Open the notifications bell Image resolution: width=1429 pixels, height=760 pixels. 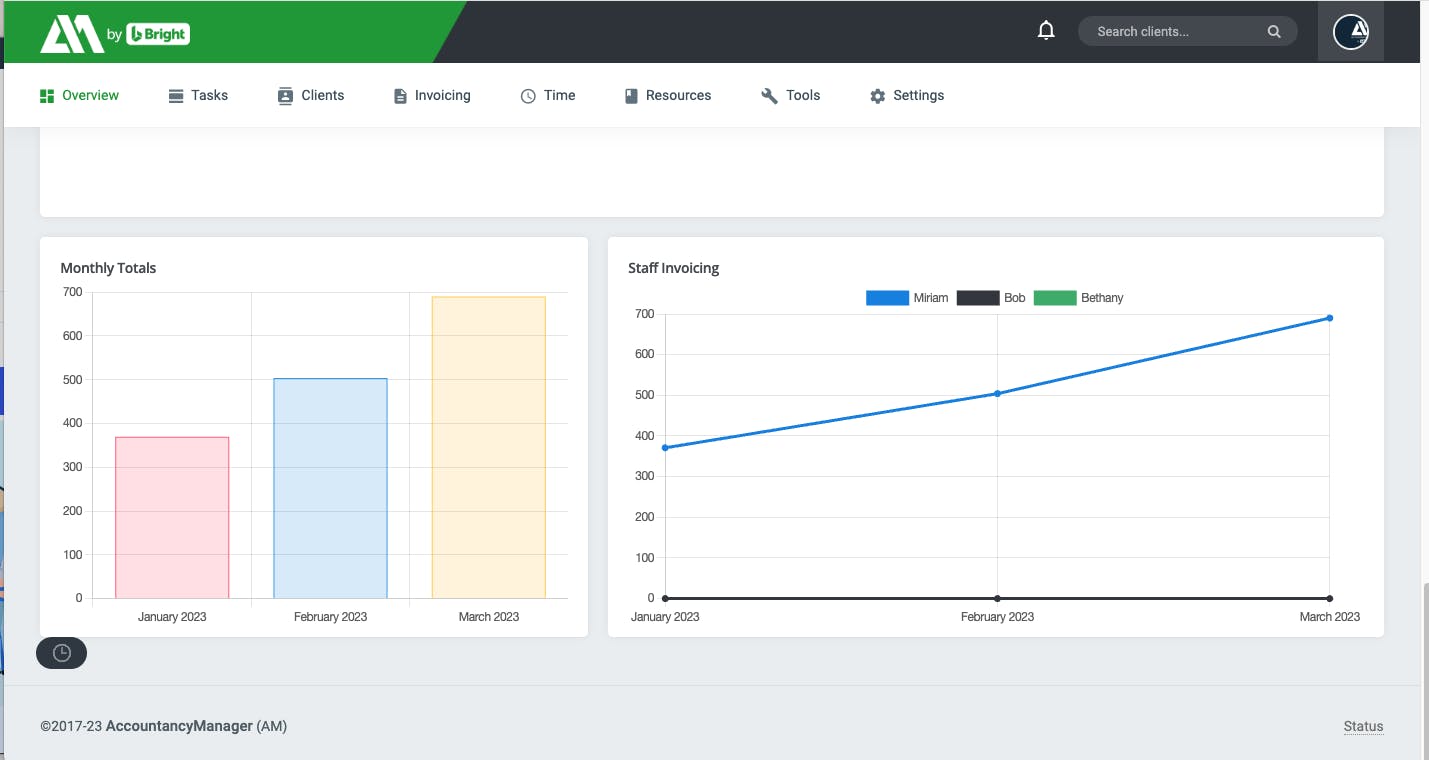1046,31
